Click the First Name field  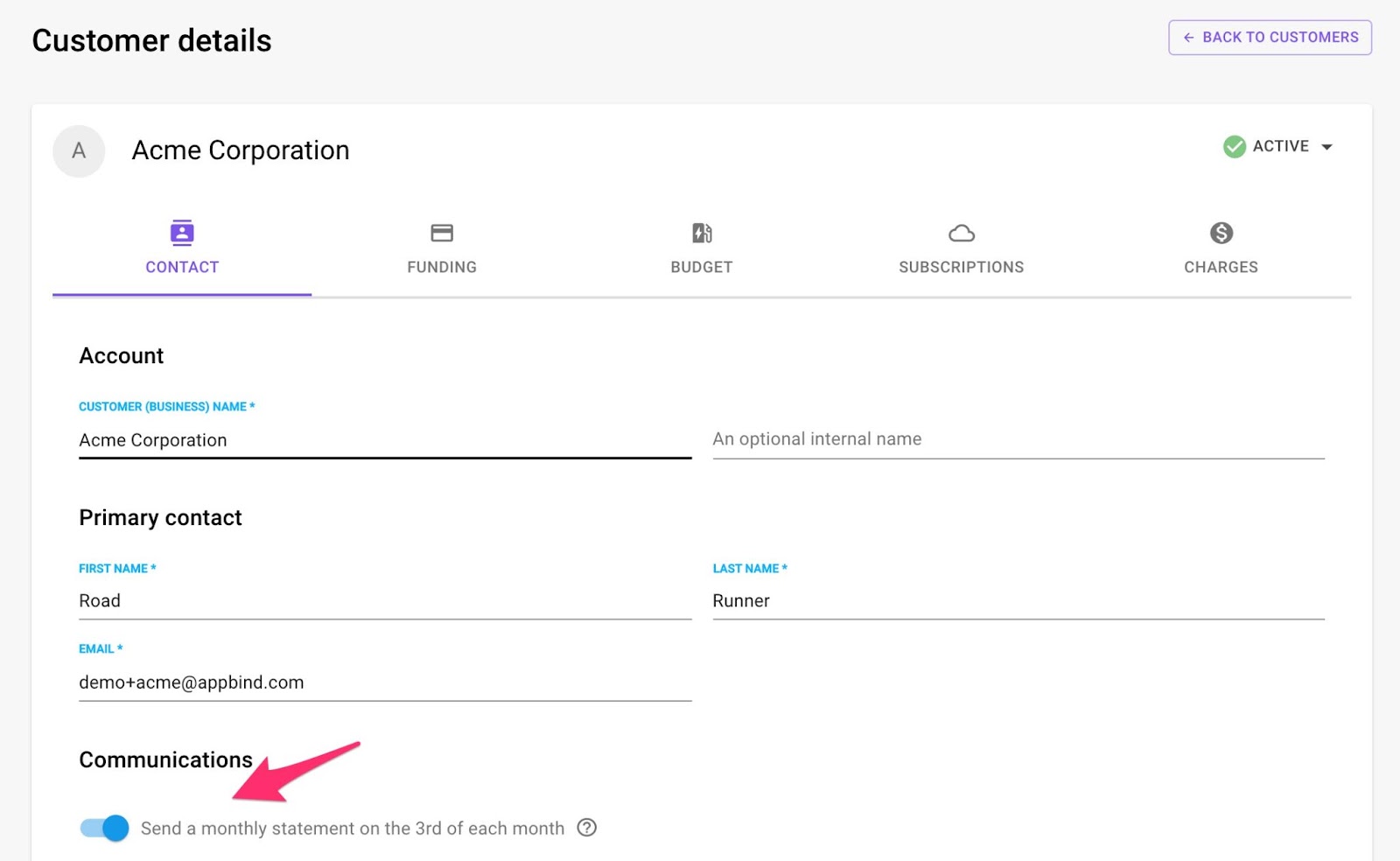[385, 601]
